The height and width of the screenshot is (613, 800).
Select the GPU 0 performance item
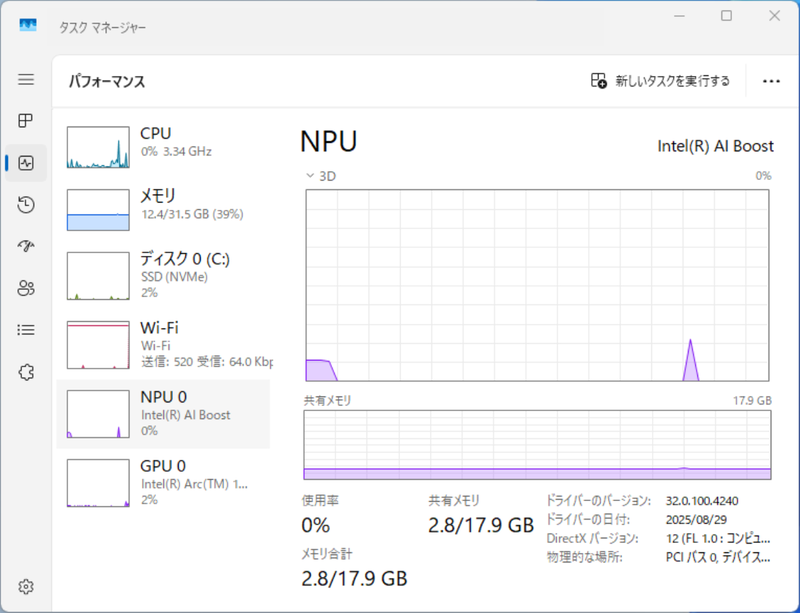click(x=164, y=482)
